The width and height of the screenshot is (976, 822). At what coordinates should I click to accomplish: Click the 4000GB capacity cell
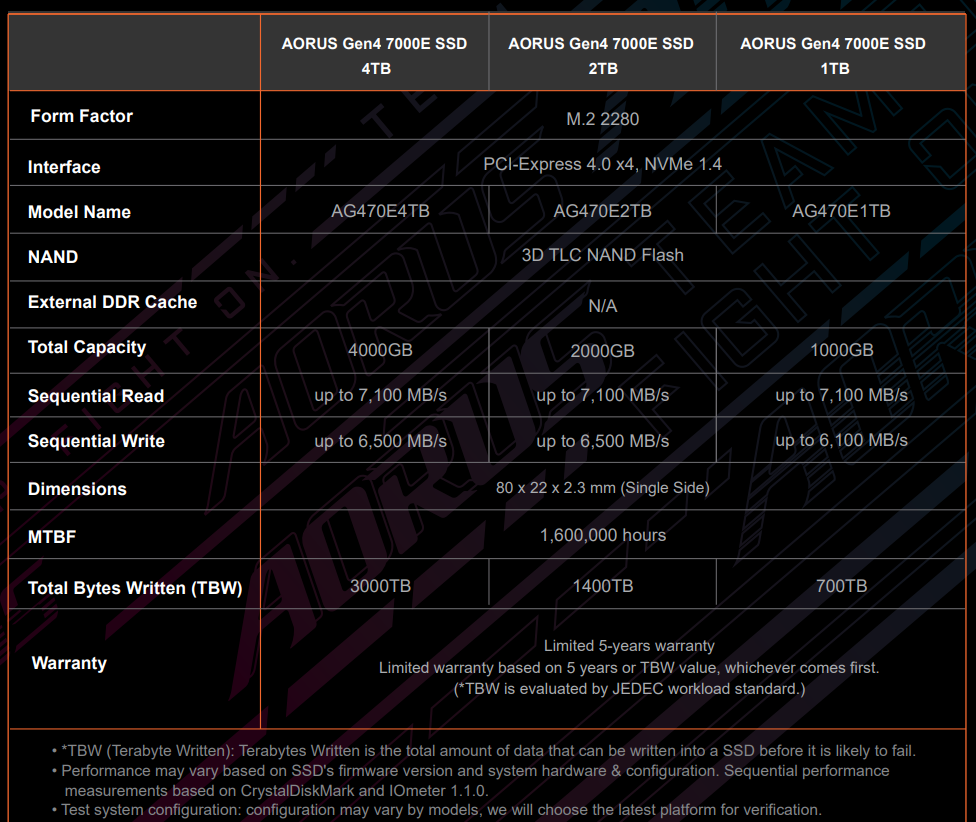point(380,350)
